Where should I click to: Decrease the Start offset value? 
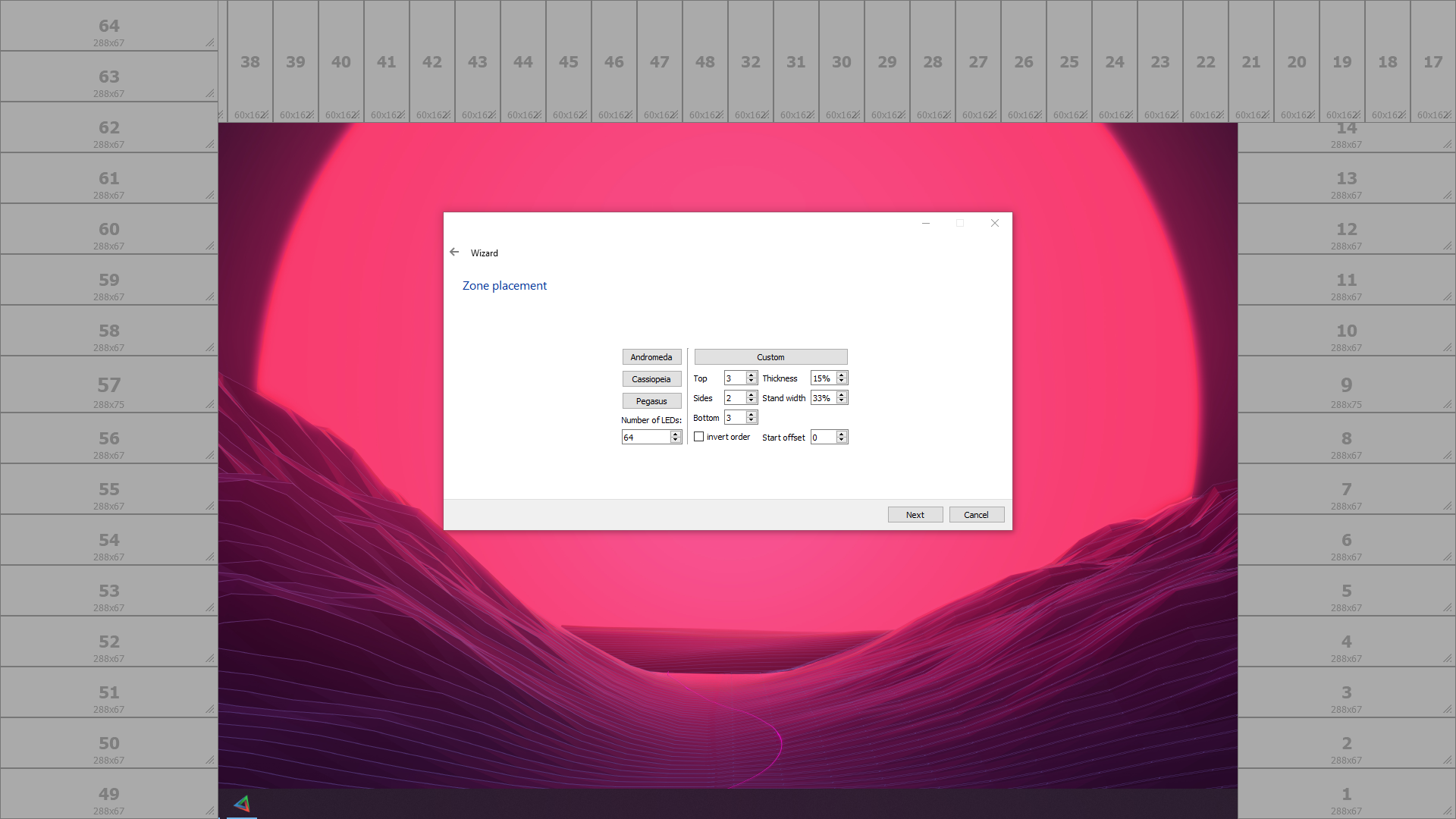(842, 441)
